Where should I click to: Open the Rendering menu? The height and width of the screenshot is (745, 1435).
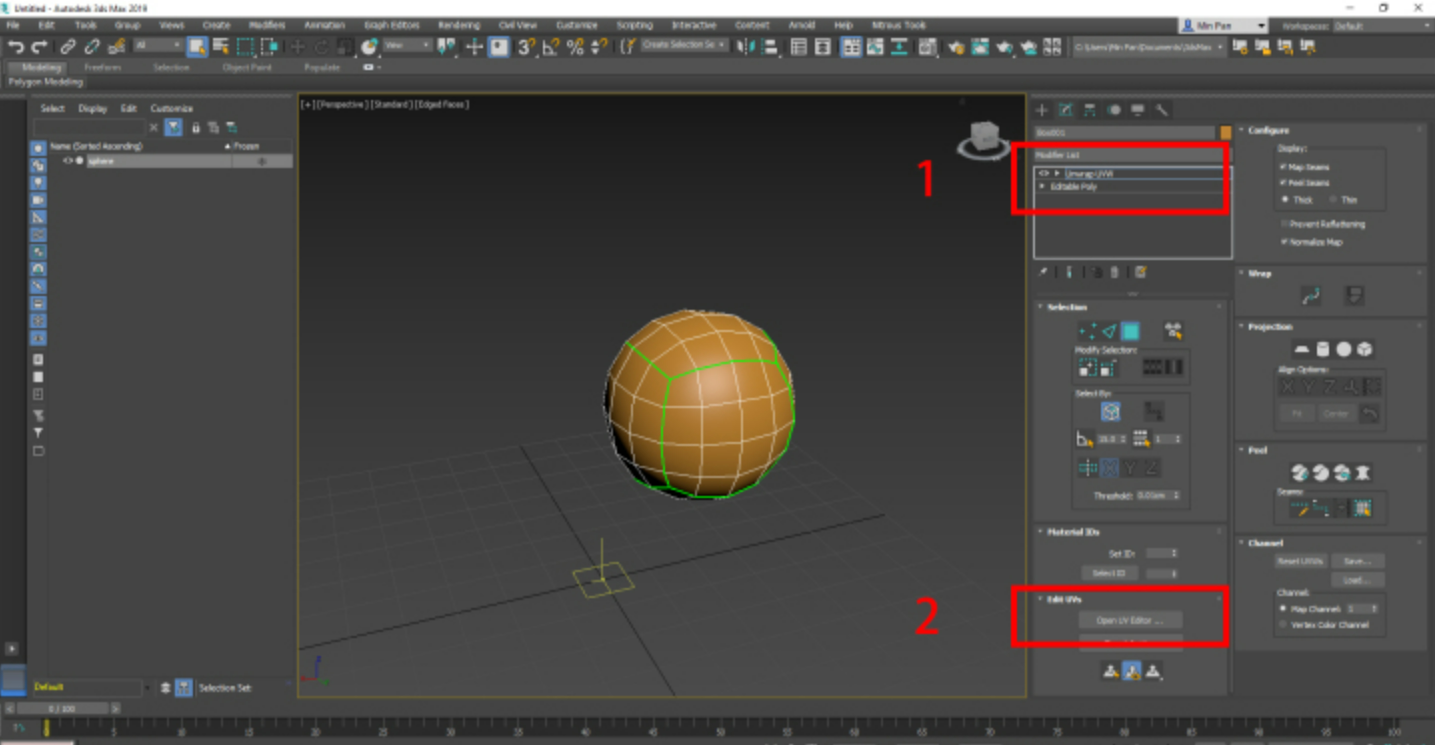point(459,25)
